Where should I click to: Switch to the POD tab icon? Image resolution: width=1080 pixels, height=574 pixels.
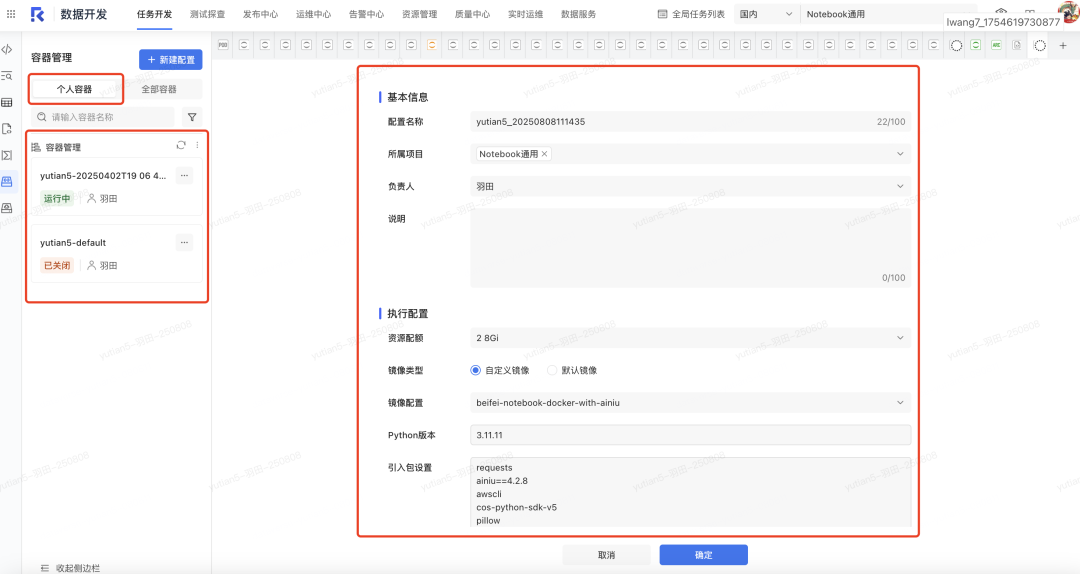pos(223,45)
